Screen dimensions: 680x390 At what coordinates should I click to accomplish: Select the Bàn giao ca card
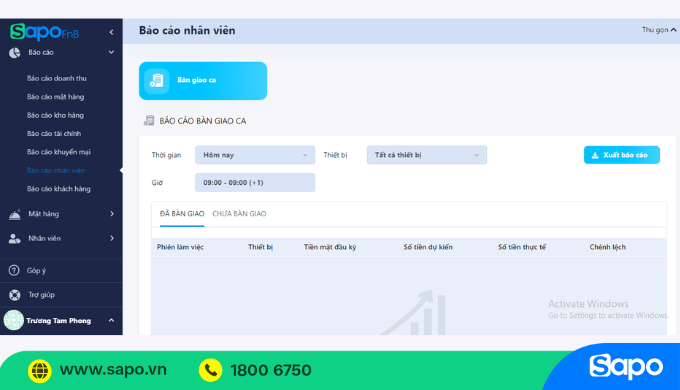click(x=203, y=81)
